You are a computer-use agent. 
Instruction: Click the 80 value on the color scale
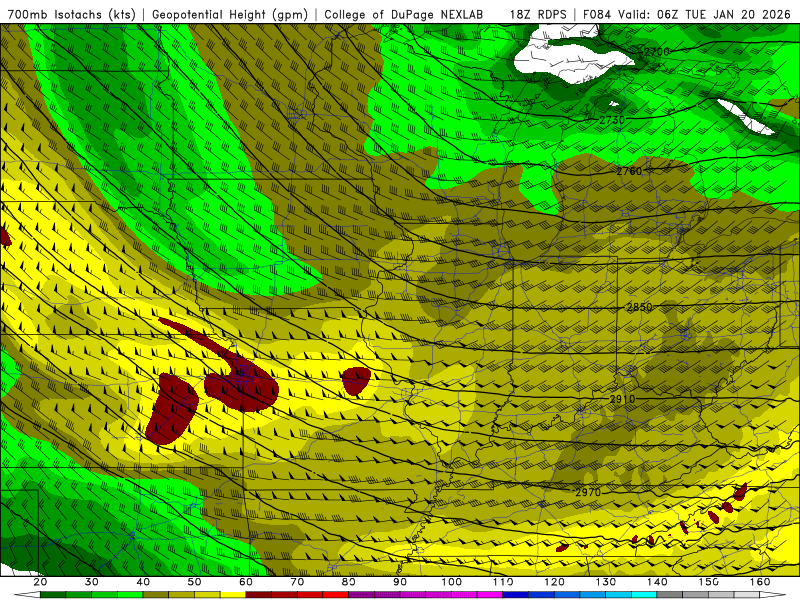(349, 582)
